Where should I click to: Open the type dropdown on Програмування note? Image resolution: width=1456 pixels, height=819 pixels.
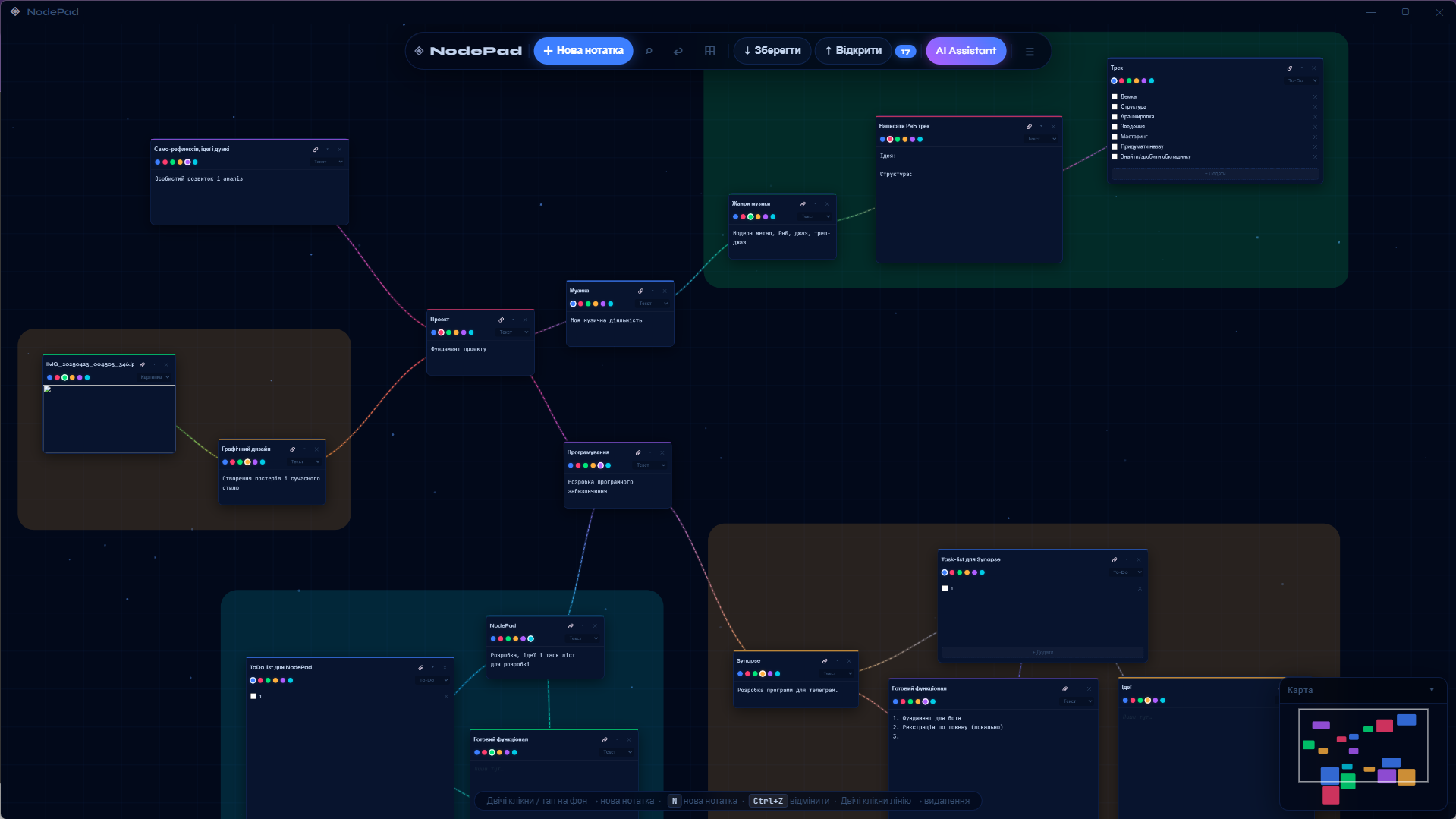pos(651,465)
